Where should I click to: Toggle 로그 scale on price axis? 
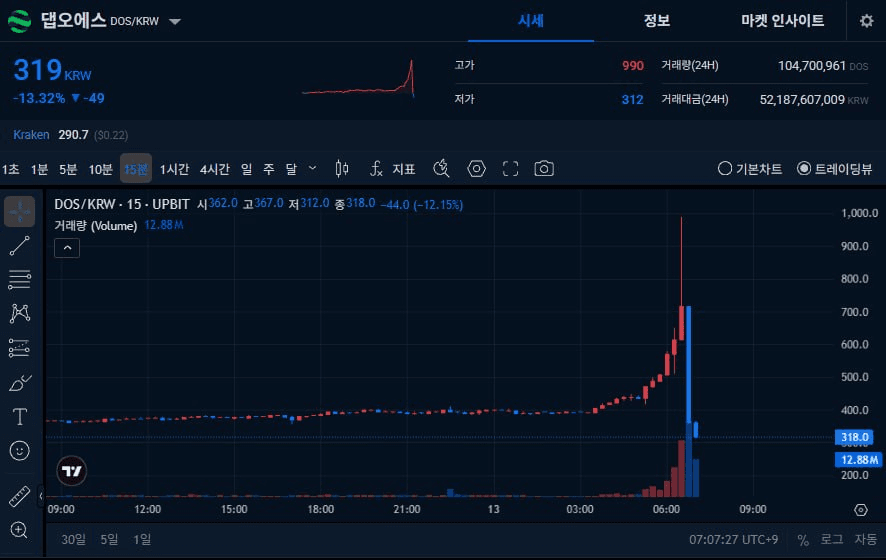click(x=831, y=540)
